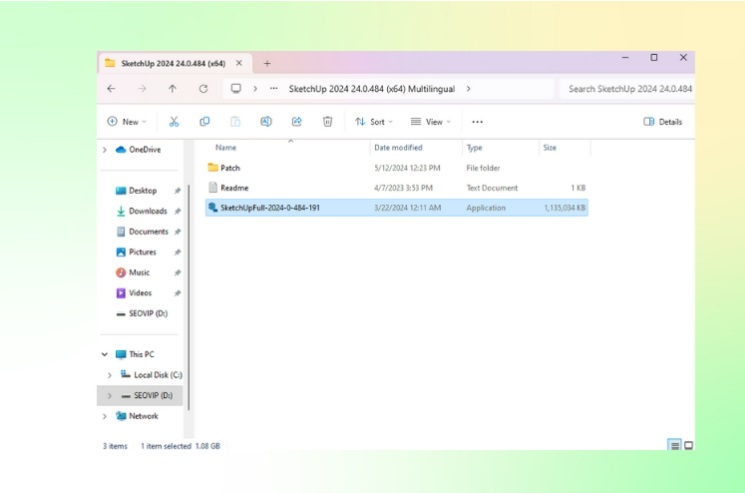This screenshot has width=745, height=493.
Task: Go up one folder level
Action: [x=172, y=89]
